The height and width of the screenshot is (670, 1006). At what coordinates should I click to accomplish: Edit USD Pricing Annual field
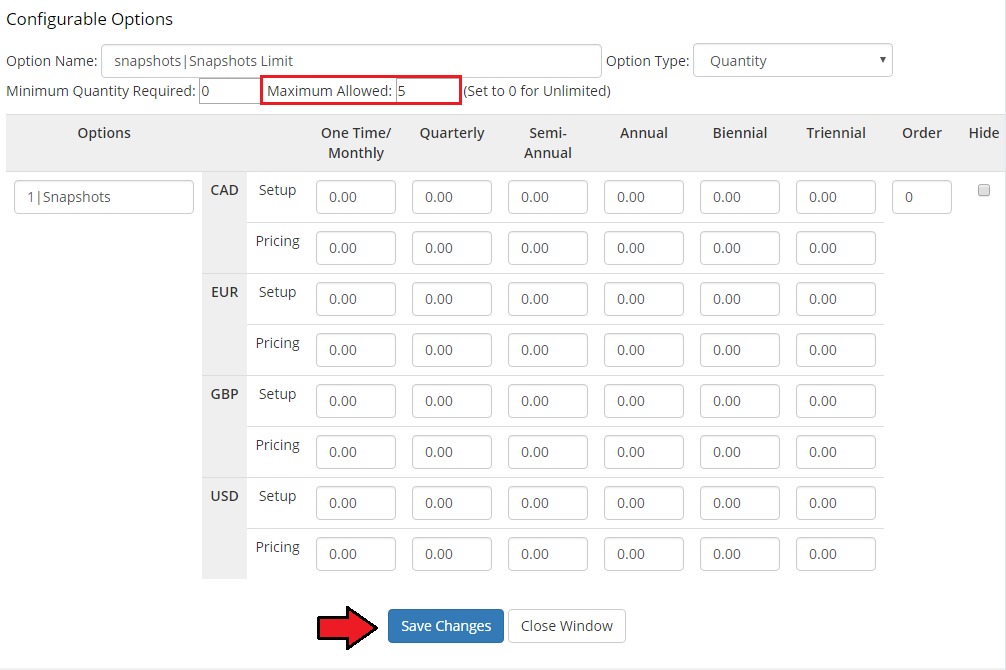pyautogui.click(x=644, y=554)
